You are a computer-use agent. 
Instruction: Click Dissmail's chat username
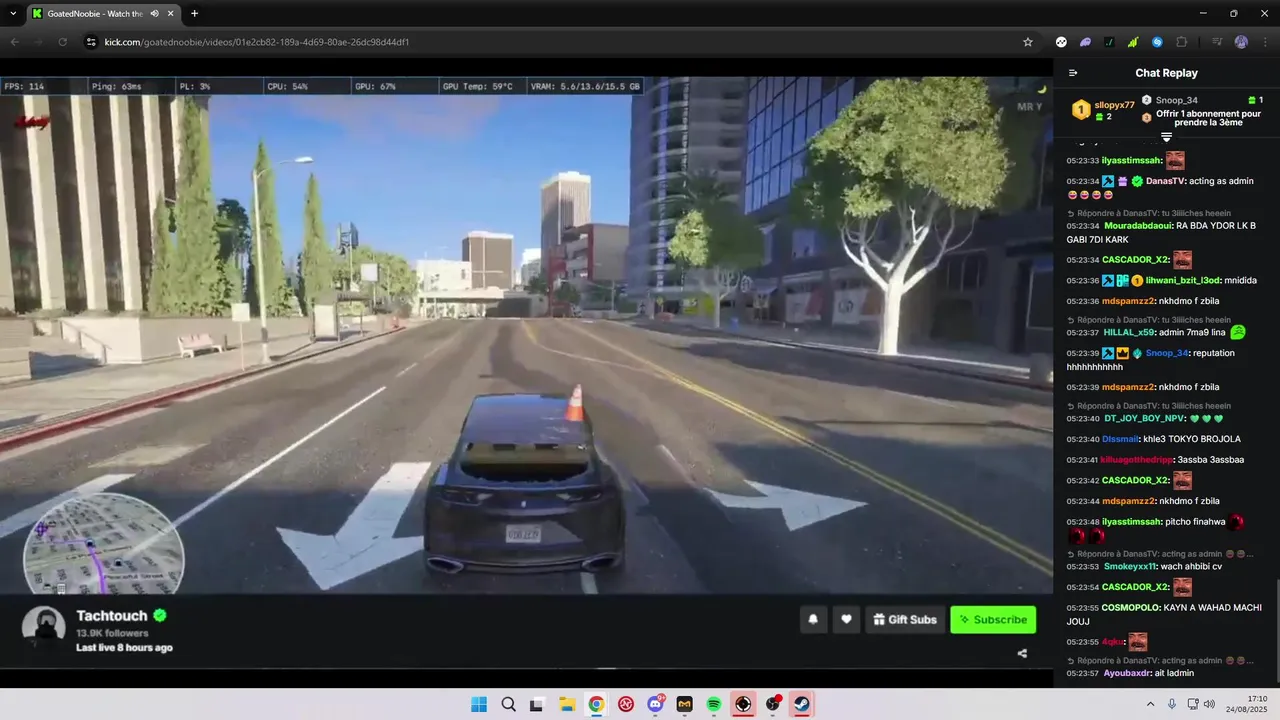pos(1120,439)
